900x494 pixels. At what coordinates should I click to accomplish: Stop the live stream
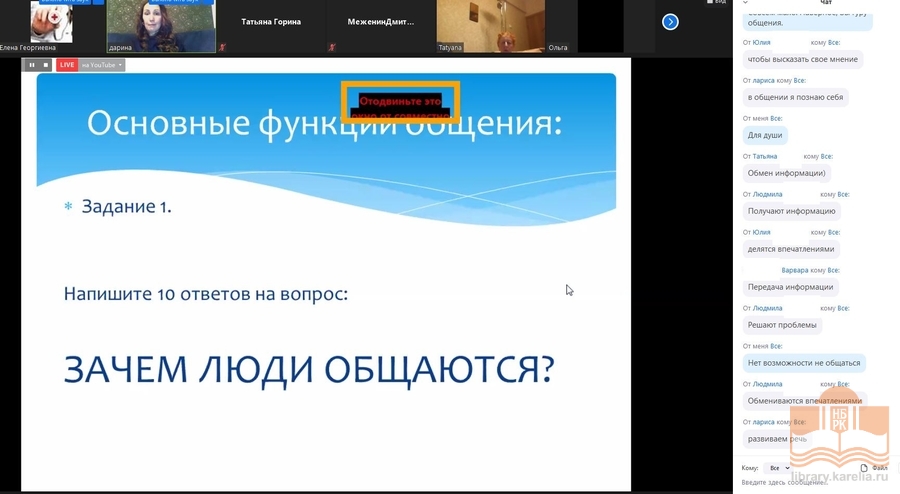[46, 65]
